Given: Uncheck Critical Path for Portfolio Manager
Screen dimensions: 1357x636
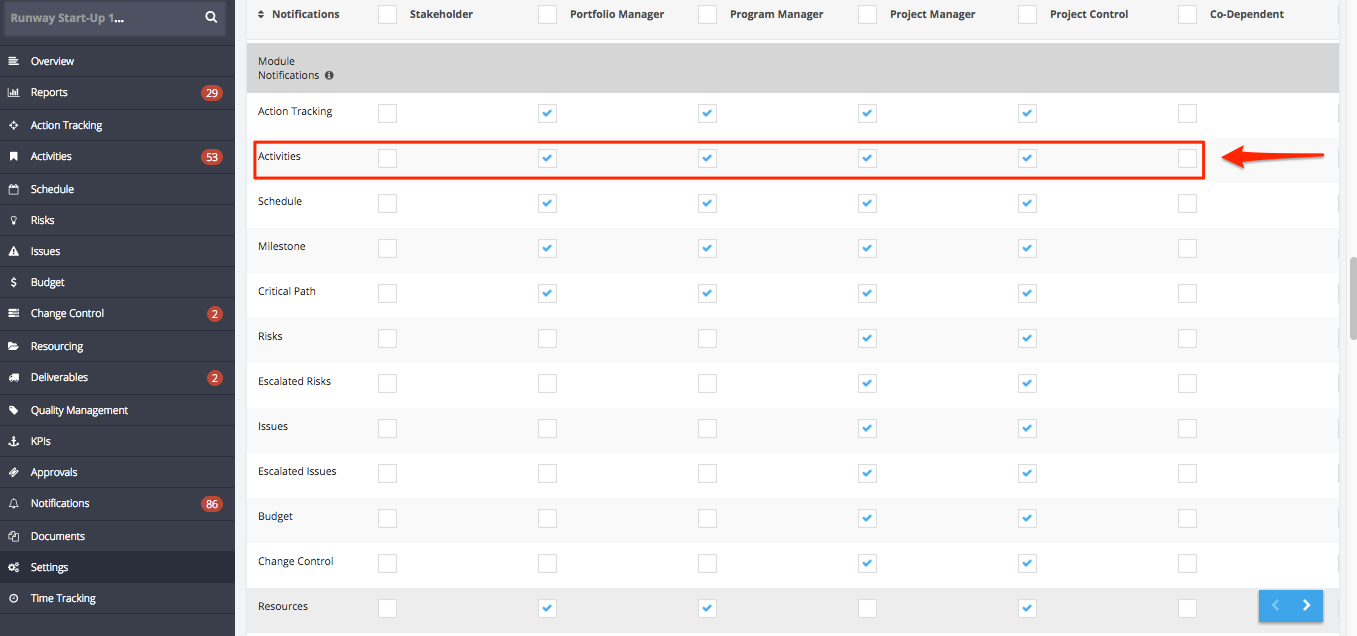Looking at the screenshot, I should pos(547,293).
